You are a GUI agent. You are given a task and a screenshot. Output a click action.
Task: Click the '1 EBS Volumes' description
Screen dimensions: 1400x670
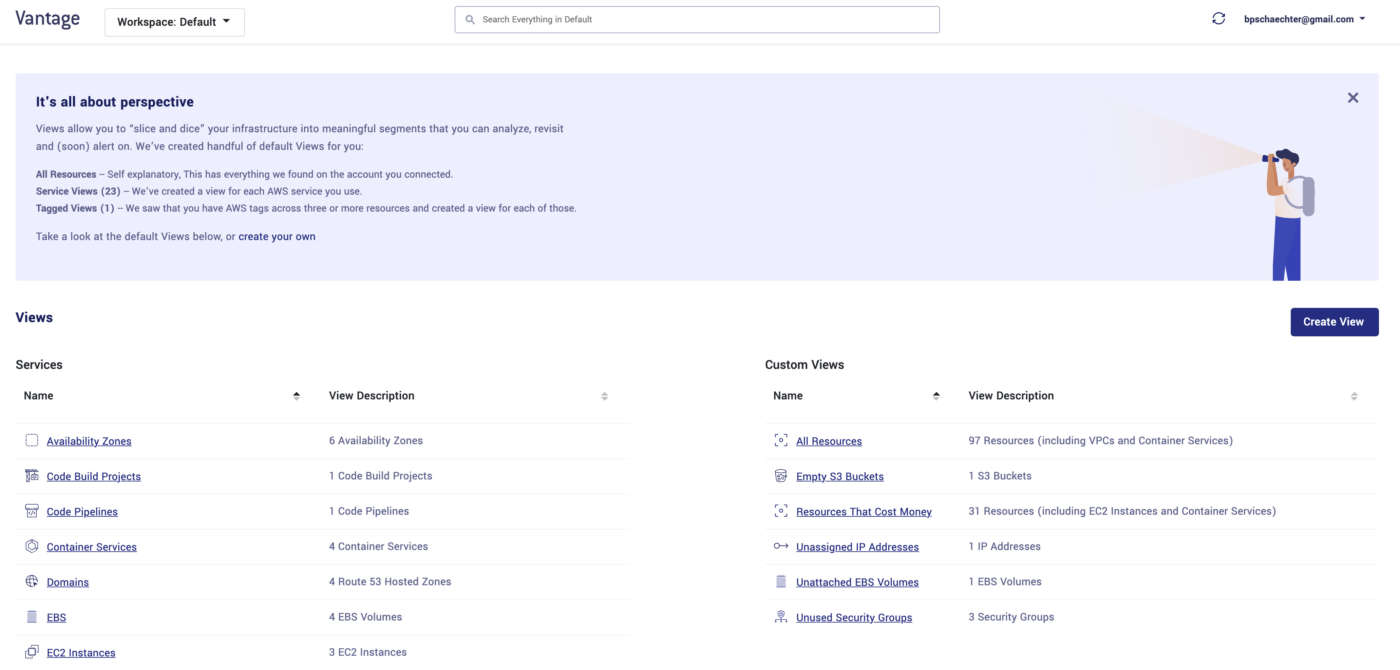[1005, 581]
